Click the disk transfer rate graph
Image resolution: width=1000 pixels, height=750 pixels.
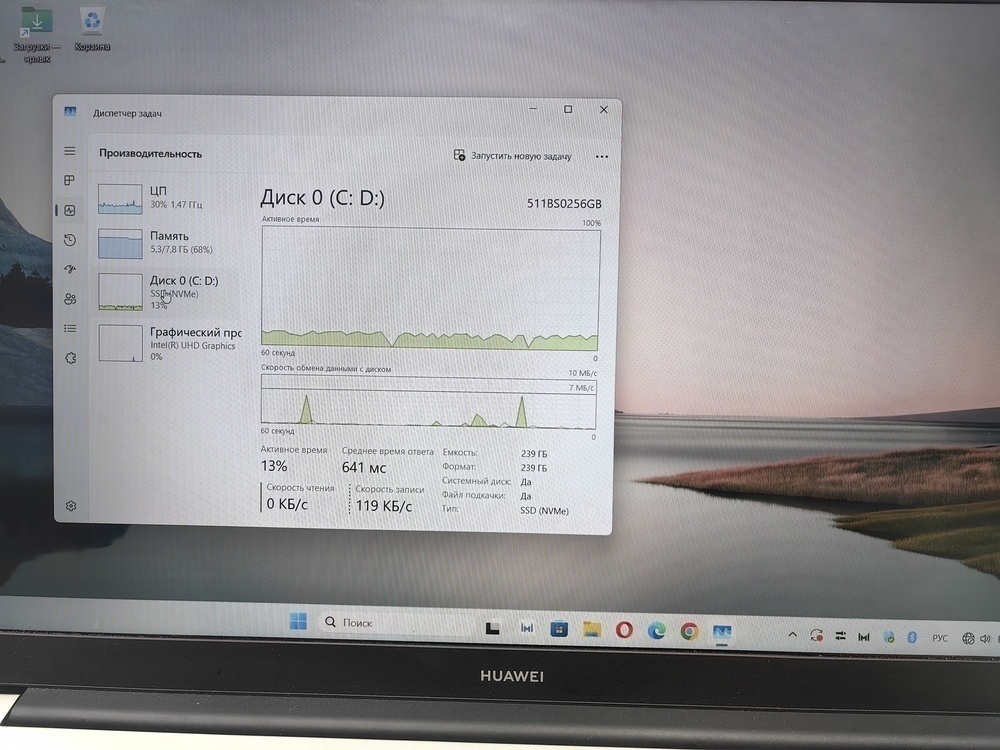click(x=429, y=401)
